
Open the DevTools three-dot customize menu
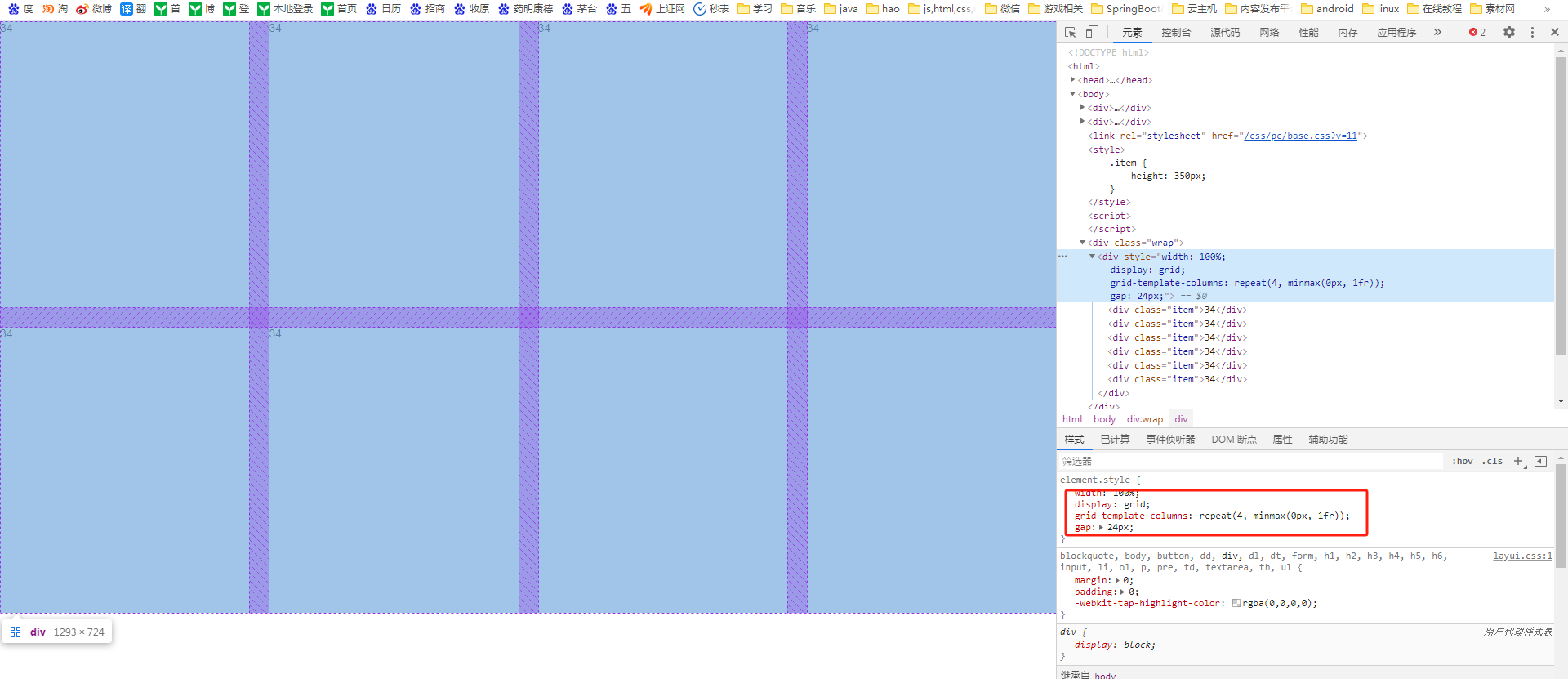coord(1532,32)
